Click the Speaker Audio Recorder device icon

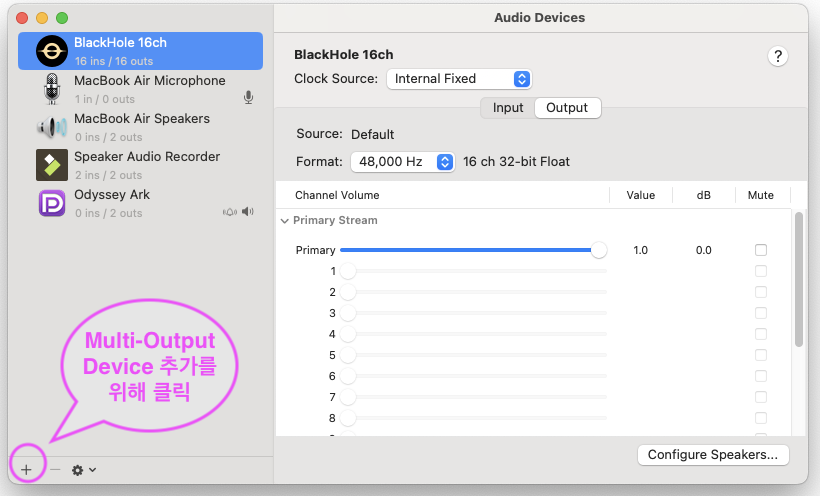(52, 165)
